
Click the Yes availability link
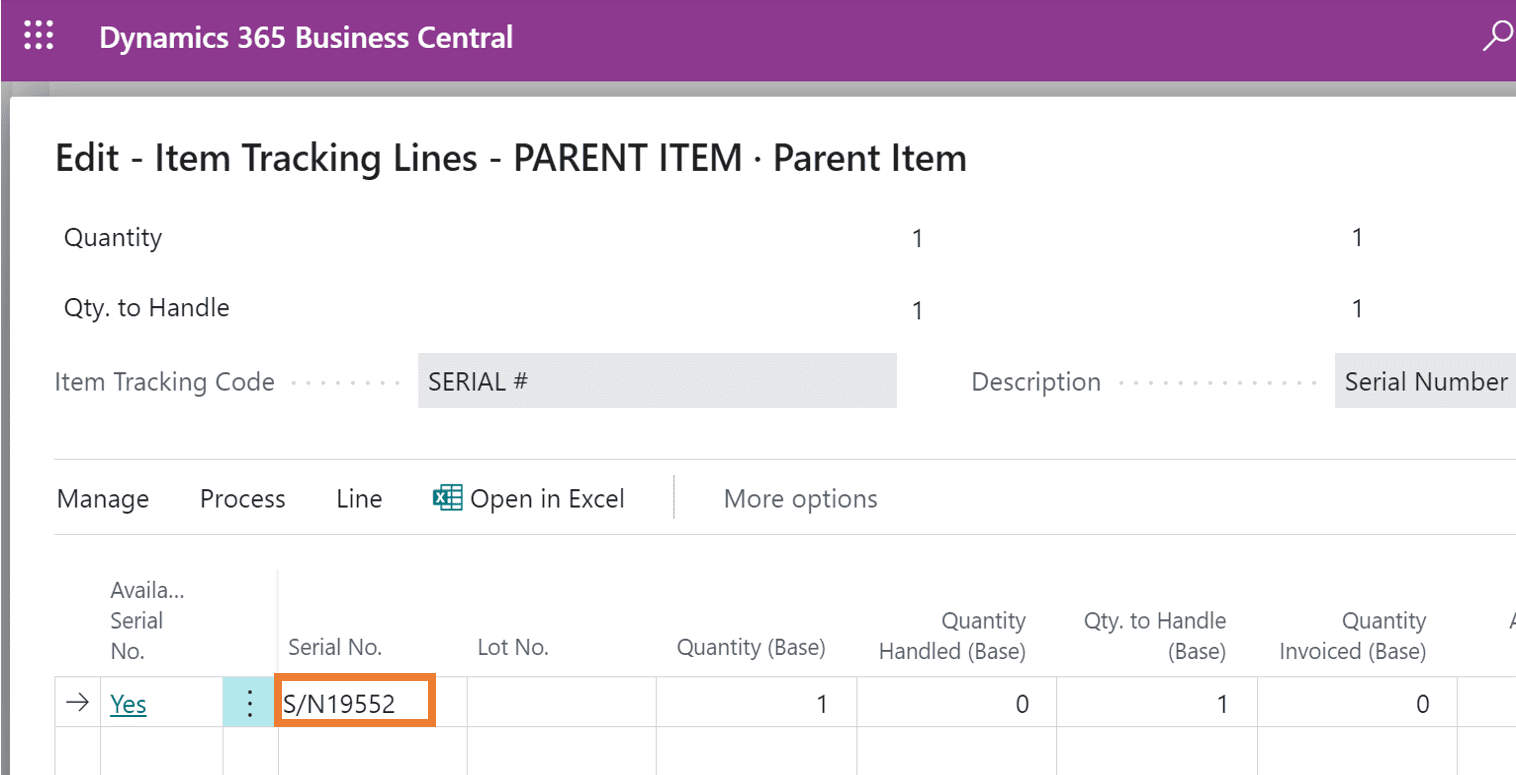pos(128,704)
